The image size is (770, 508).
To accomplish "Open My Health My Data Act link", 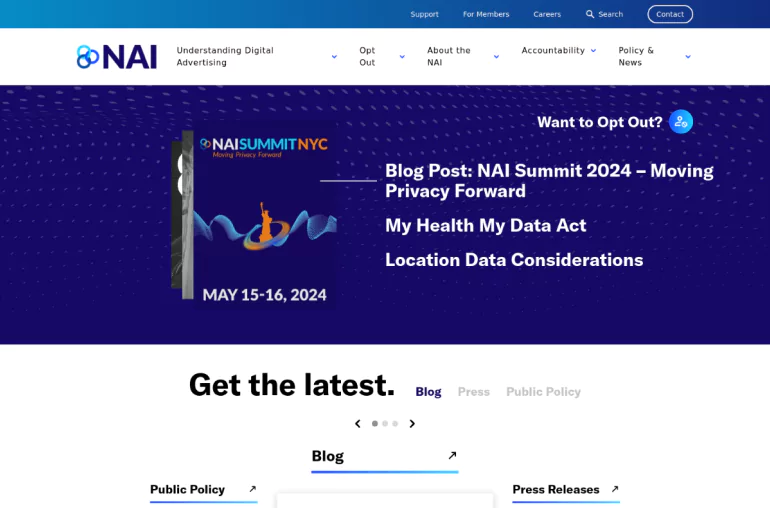I will click(485, 226).
